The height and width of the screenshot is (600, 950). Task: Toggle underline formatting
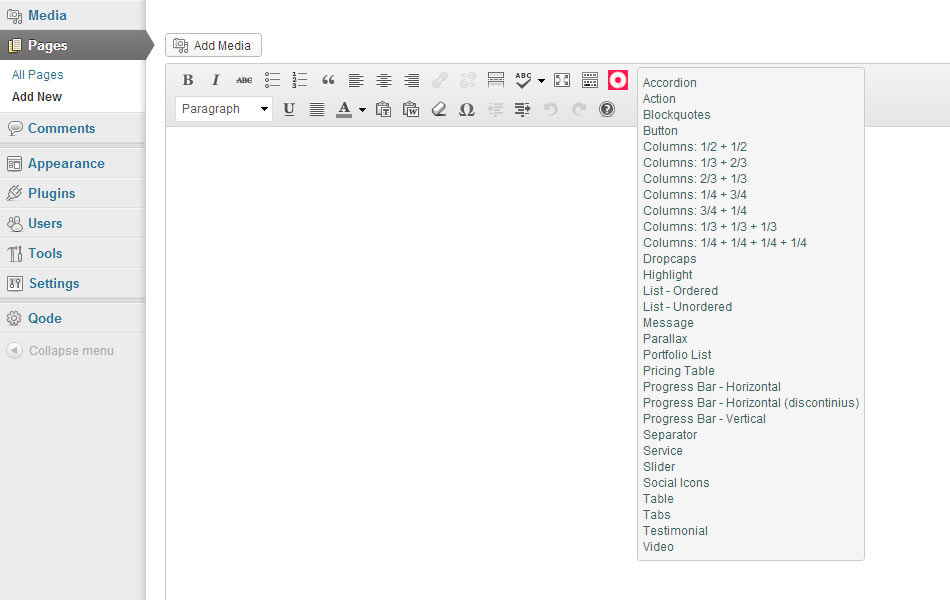[289, 109]
